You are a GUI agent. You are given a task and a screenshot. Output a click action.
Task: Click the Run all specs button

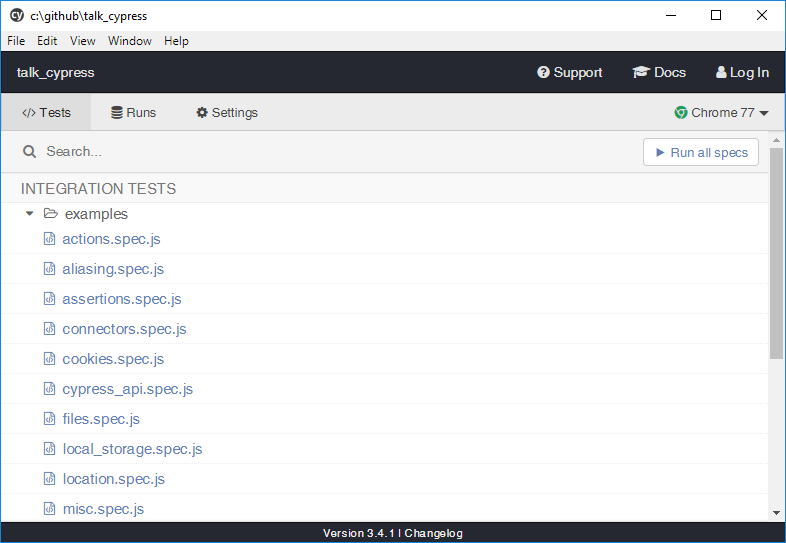coord(701,152)
